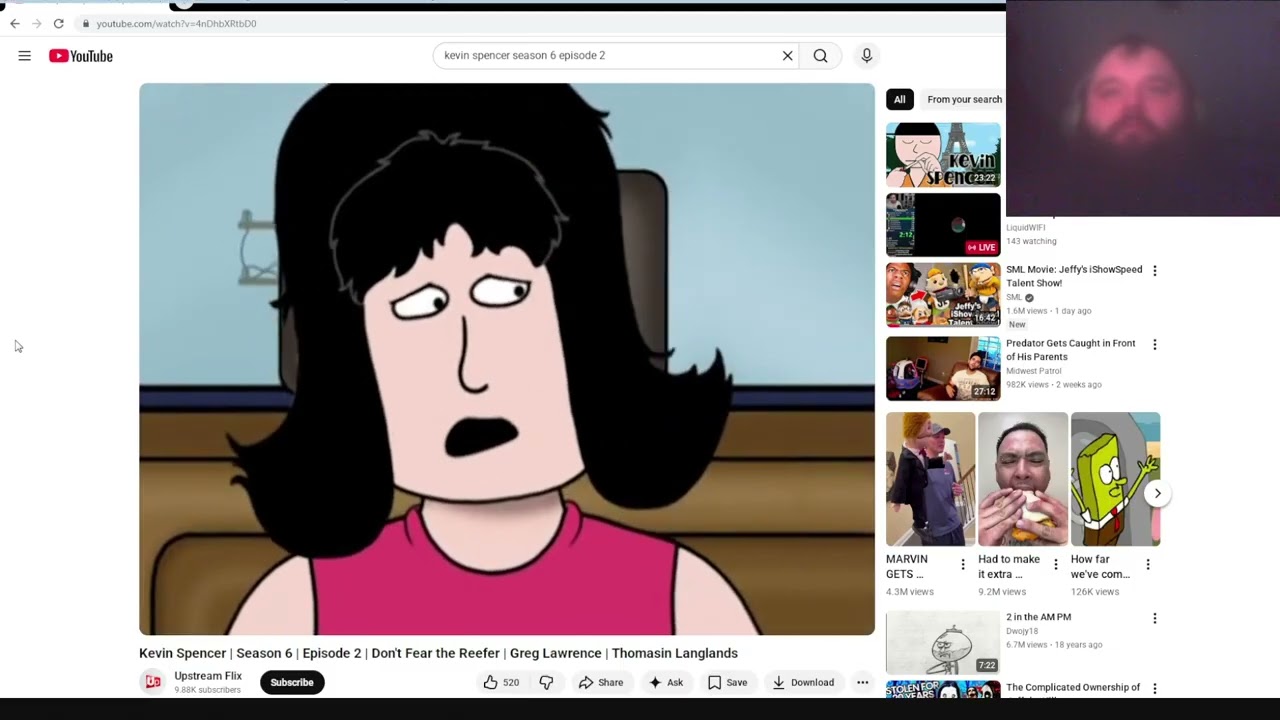Go back with browser back arrow
The height and width of the screenshot is (720, 1280).
point(15,23)
